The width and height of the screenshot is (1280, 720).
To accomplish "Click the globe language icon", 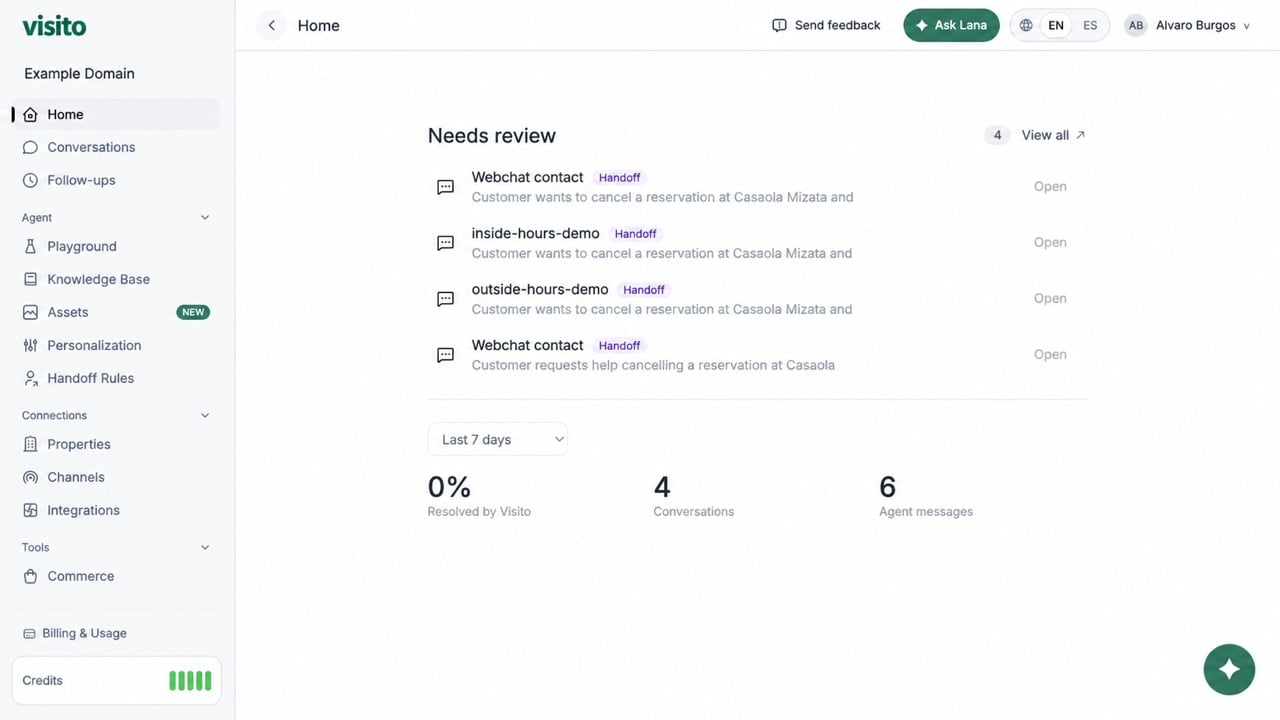I will pos(1026,25).
